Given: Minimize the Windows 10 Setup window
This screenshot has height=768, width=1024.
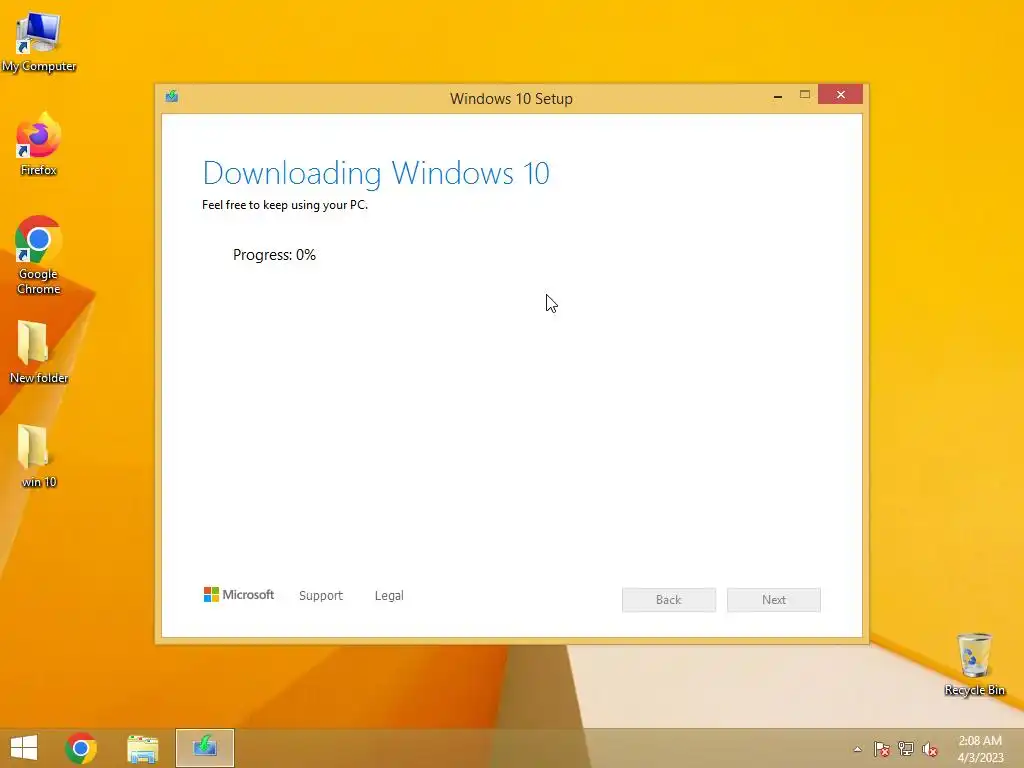Looking at the screenshot, I should [x=778, y=95].
